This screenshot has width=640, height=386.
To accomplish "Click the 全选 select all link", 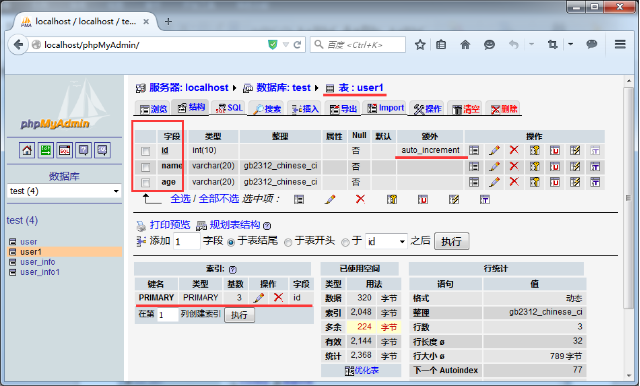I will coord(181,199).
